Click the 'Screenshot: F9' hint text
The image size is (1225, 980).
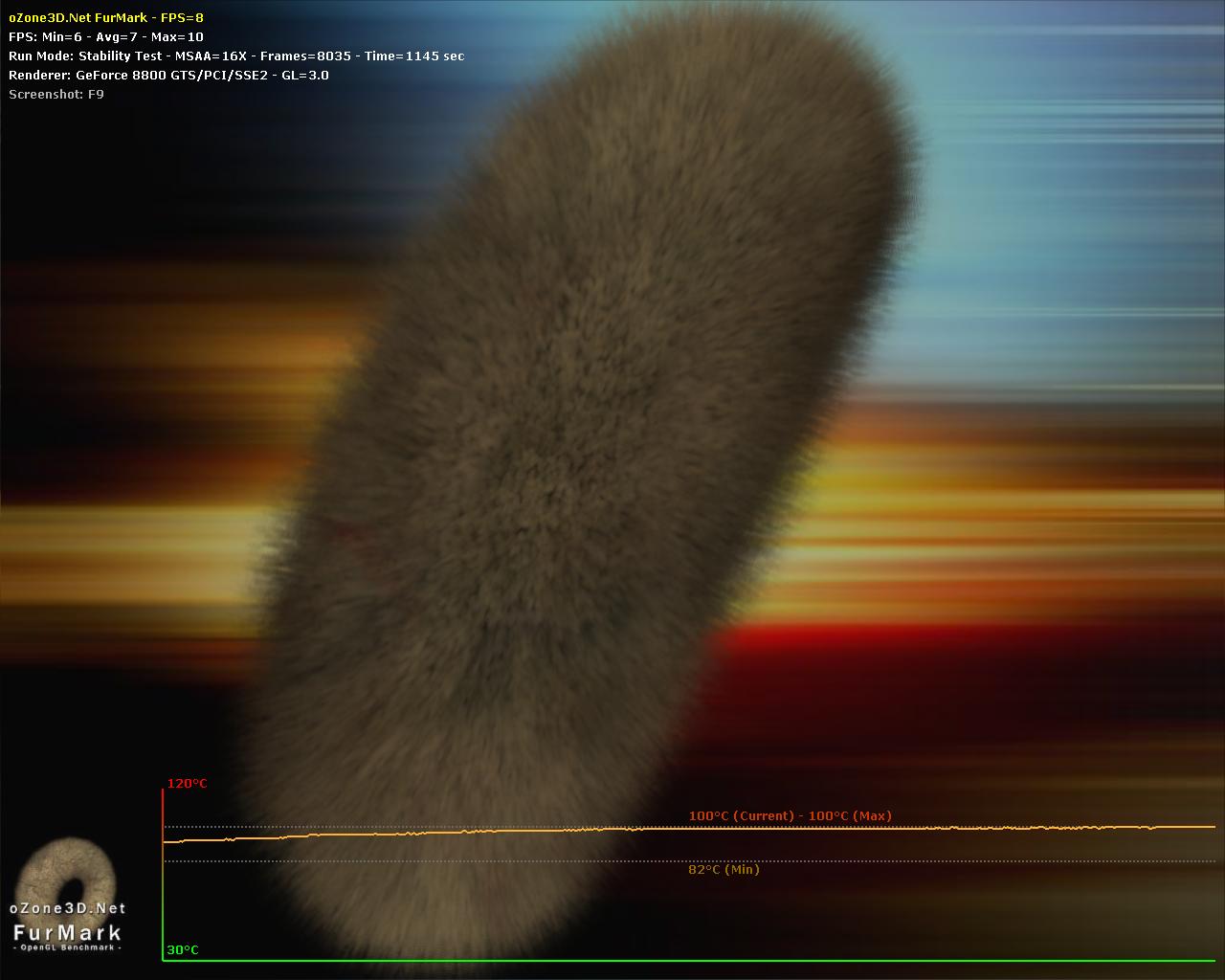[x=56, y=94]
